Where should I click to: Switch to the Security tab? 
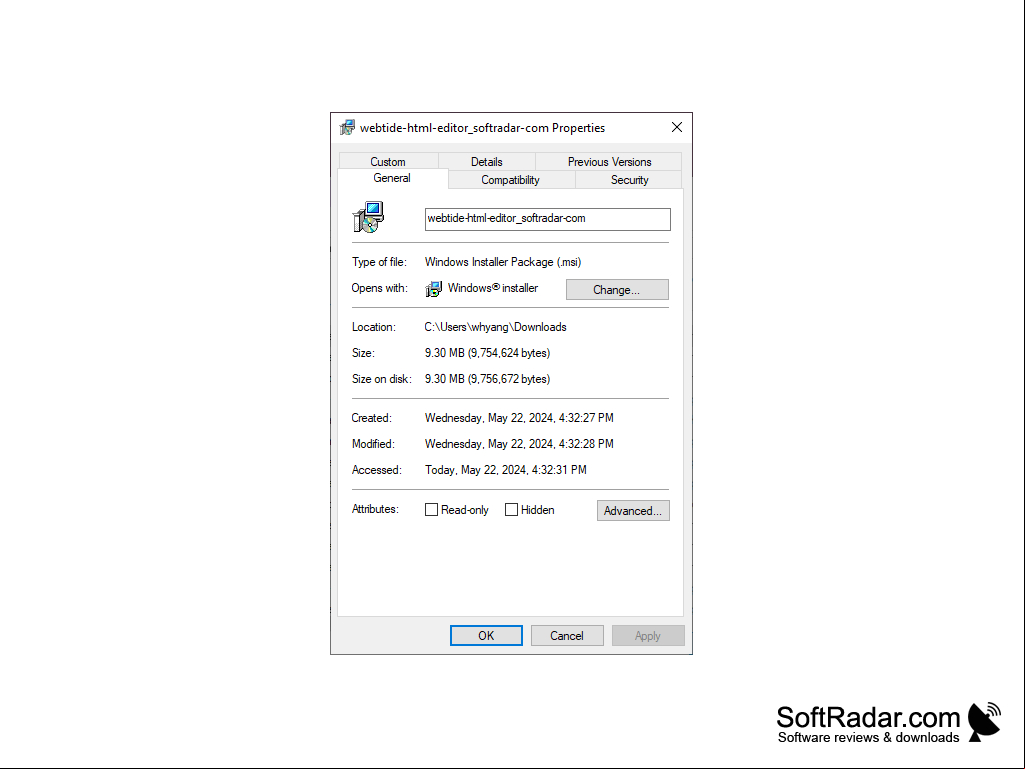[630, 179]
